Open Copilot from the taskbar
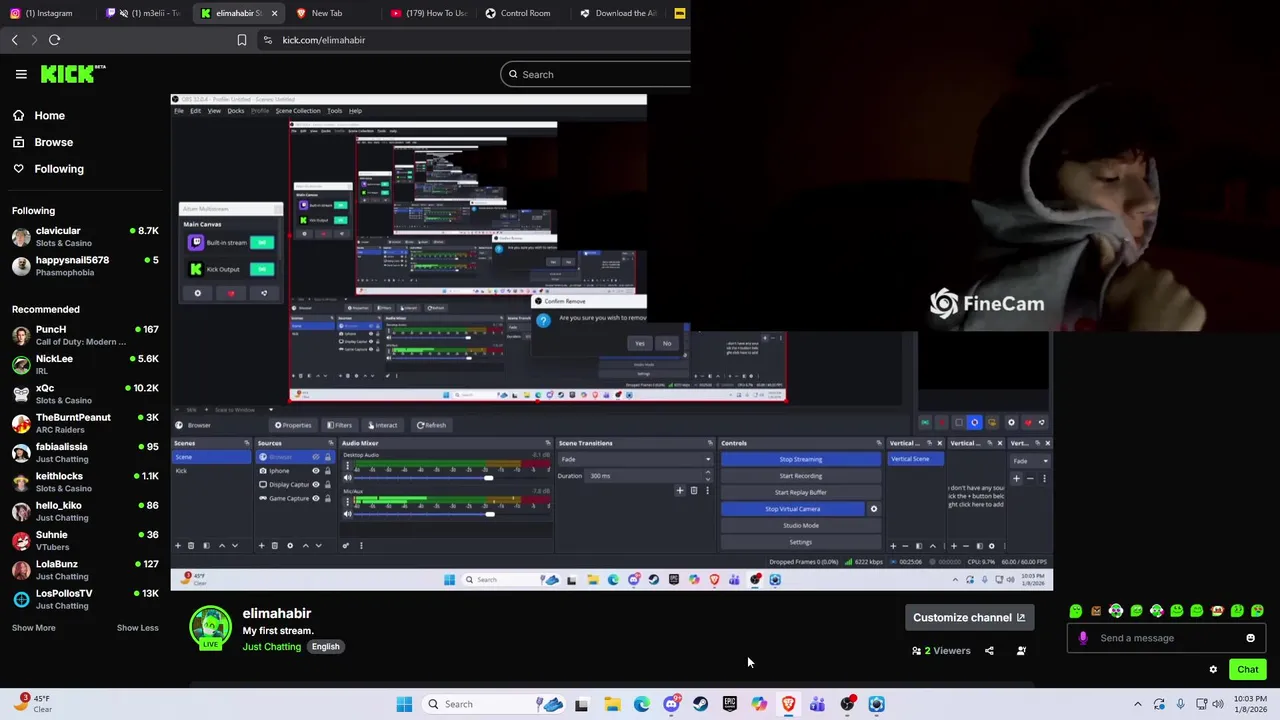This screenshot has height=720, width=1280. (759, 704)
